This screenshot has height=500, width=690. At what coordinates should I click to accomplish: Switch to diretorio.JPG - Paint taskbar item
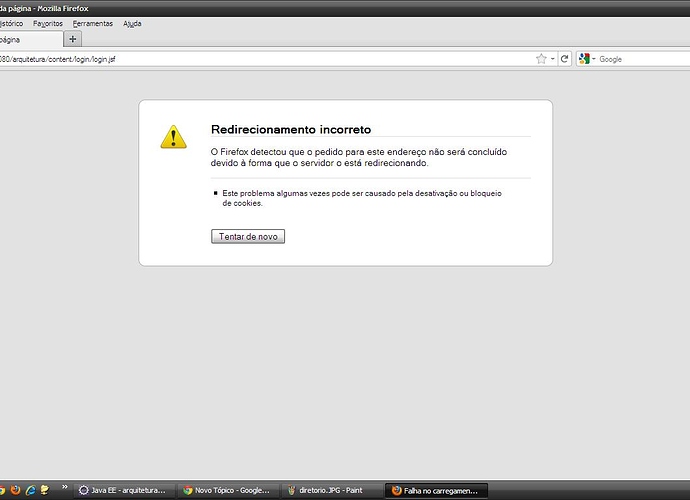[331, 490]
